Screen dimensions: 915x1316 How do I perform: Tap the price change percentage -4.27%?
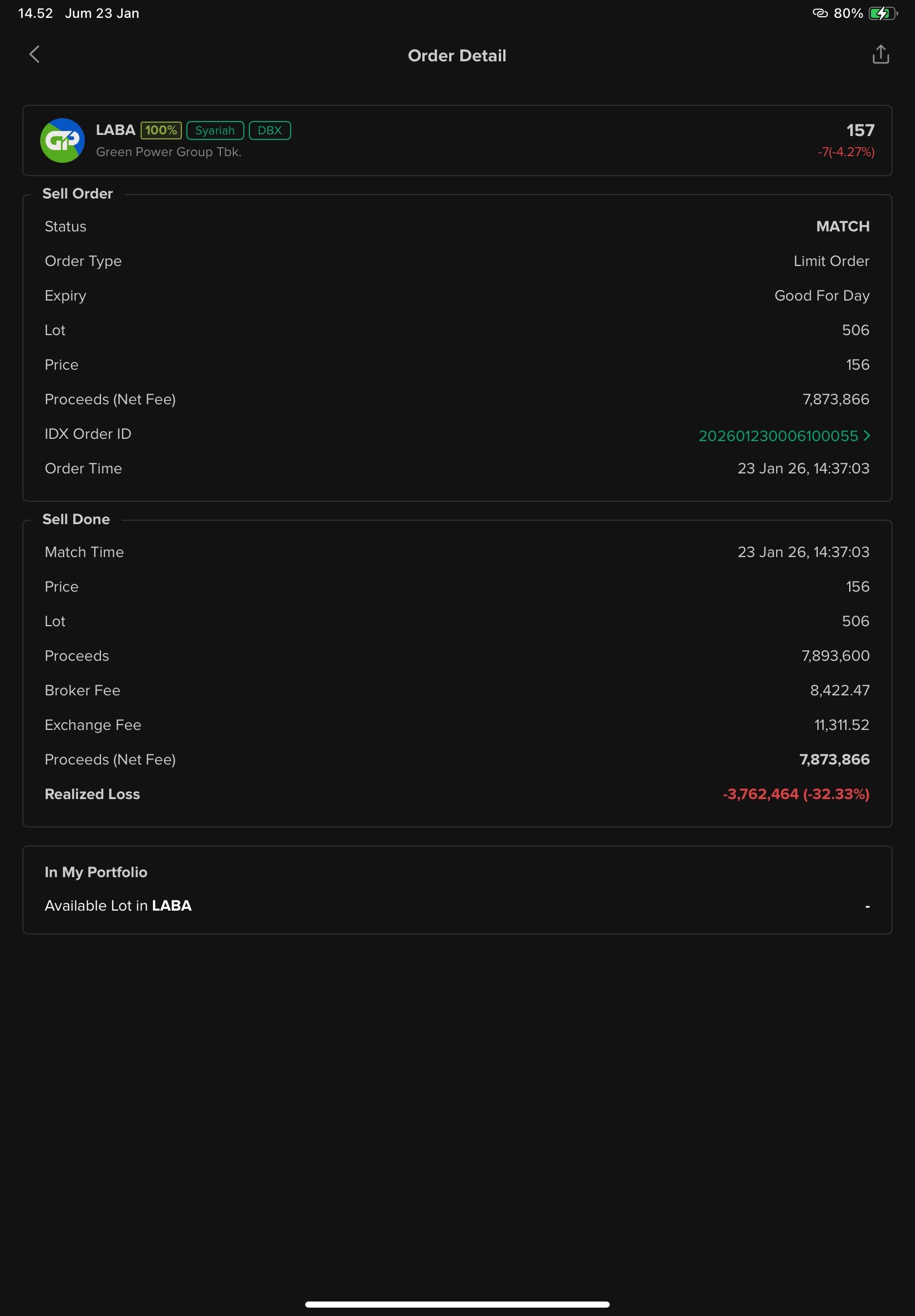846,152
